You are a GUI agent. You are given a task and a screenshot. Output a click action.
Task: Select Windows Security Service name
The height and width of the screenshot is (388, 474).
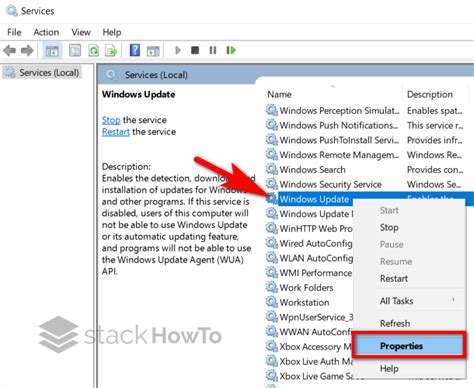(330, 184)
